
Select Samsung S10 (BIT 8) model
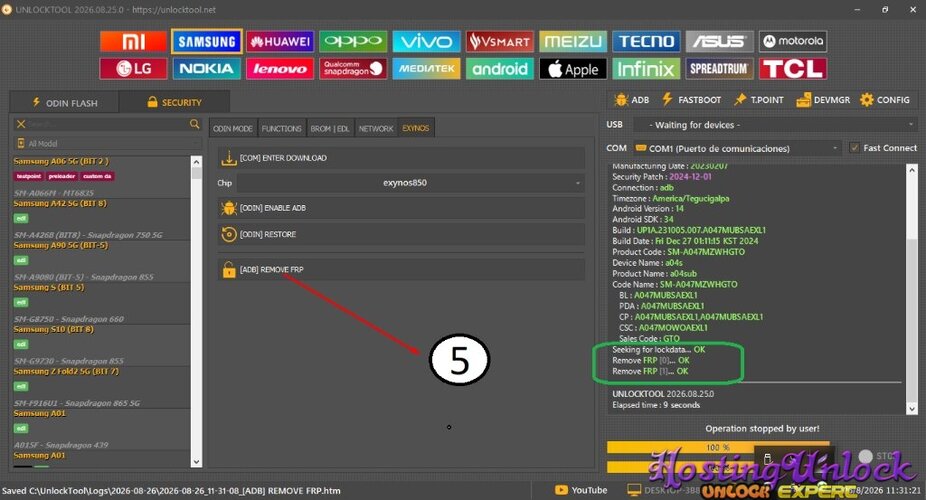coord(53,329)
